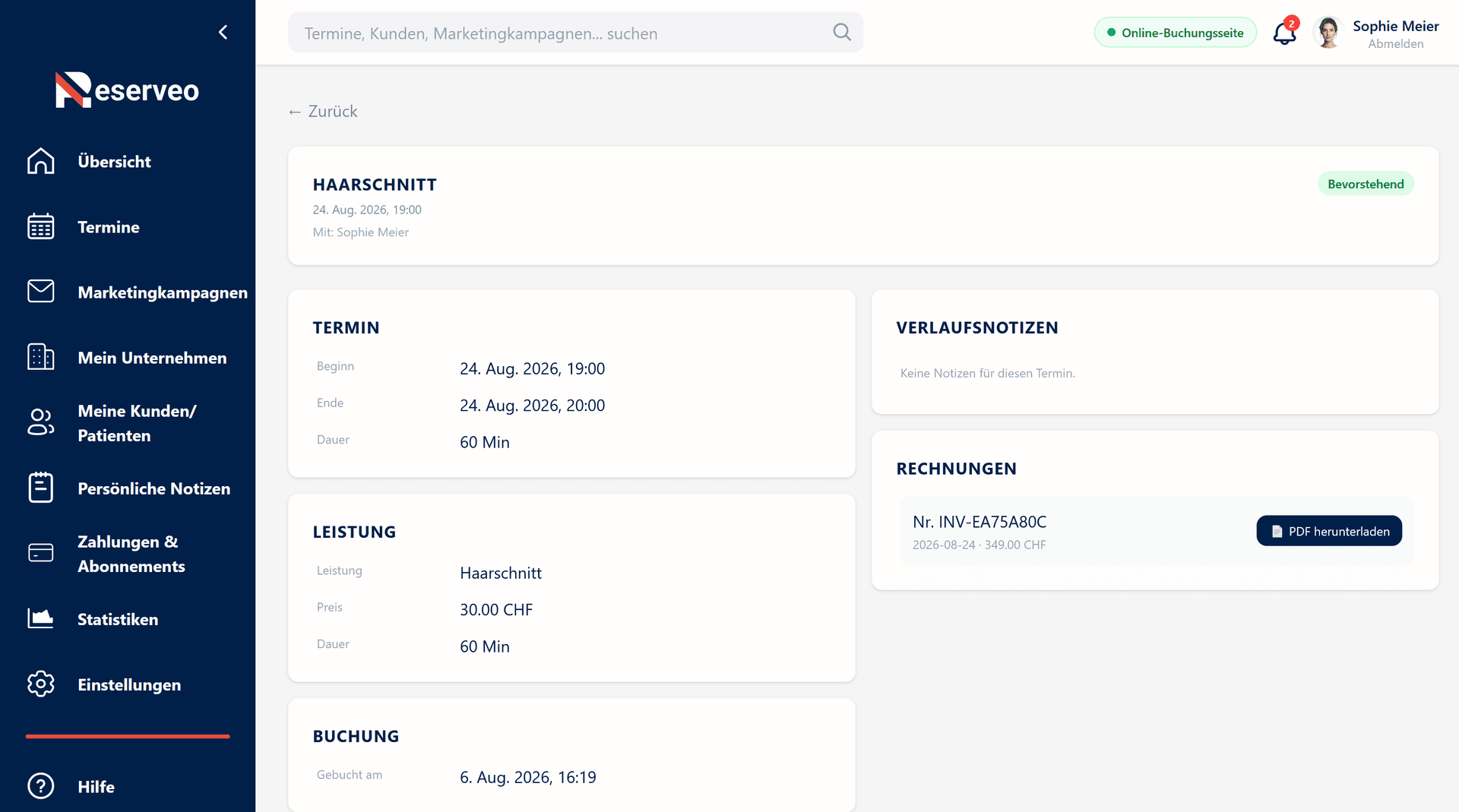Click the booking date 6. Aug. 2026, 16:19

(527, 777)
